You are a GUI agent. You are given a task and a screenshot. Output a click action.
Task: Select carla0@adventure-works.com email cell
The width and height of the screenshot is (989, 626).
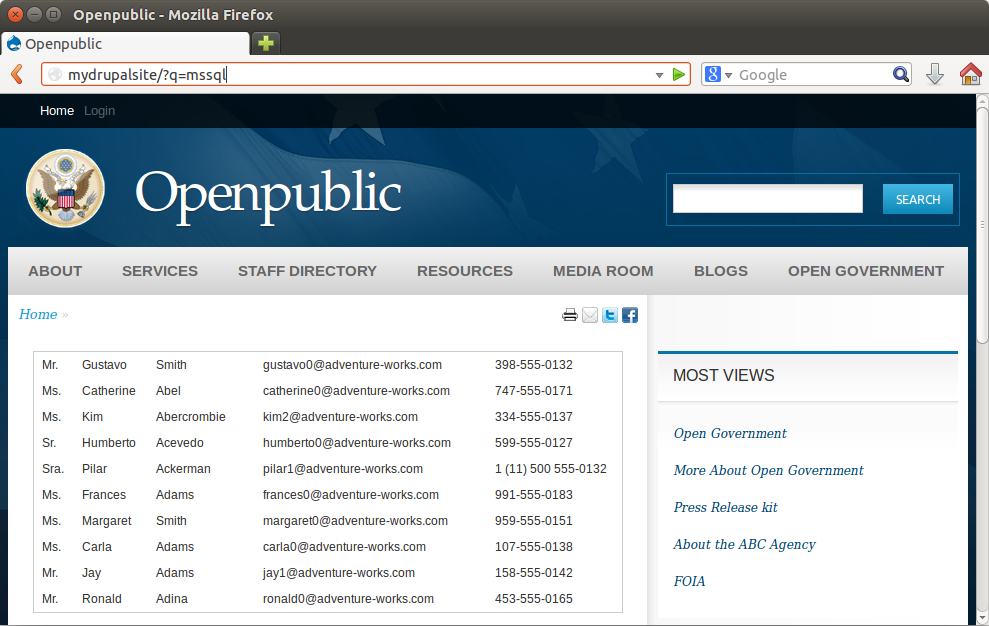point(344,546)
